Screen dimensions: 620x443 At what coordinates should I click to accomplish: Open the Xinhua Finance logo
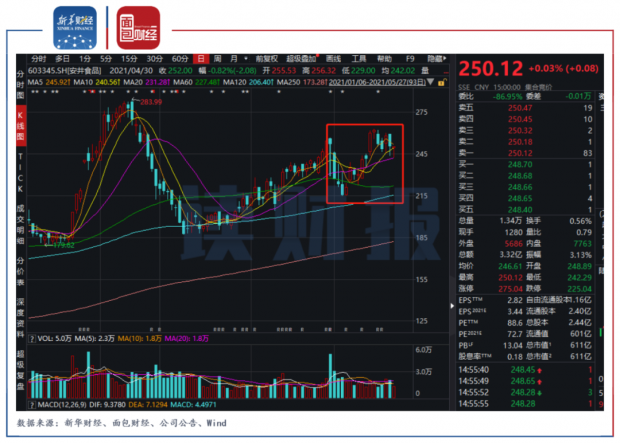tap(75, 28)
